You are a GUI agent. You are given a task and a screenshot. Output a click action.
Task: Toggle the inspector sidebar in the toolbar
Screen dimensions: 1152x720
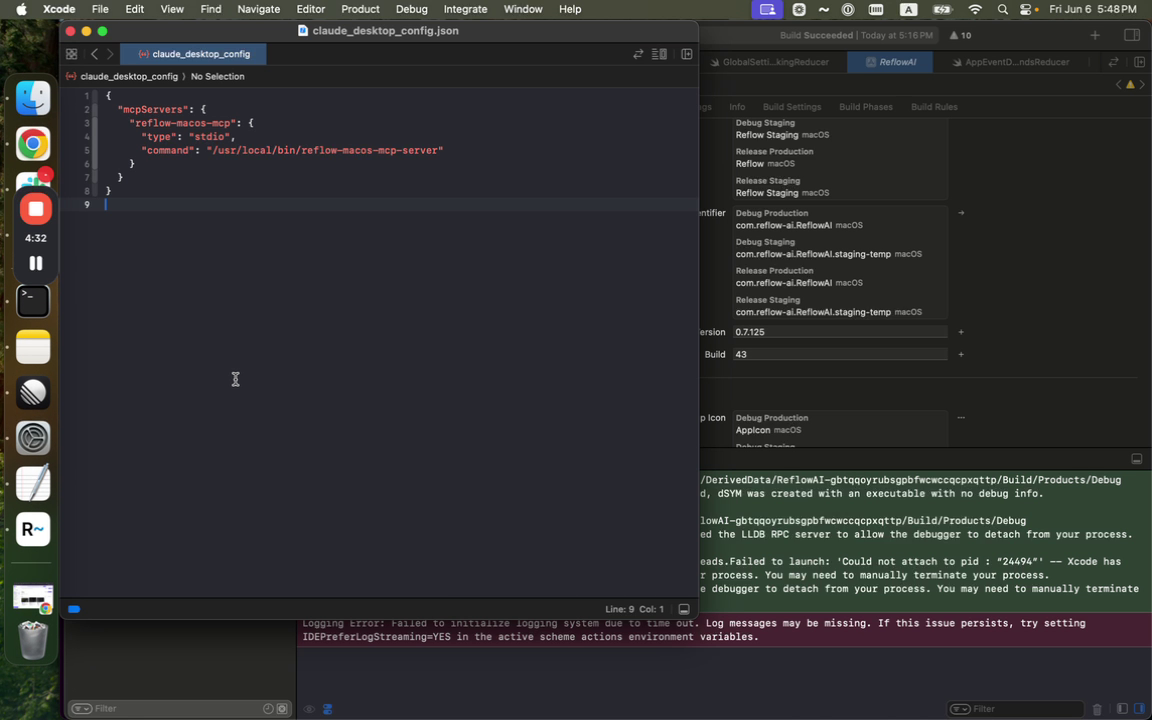pos(1131,35)
